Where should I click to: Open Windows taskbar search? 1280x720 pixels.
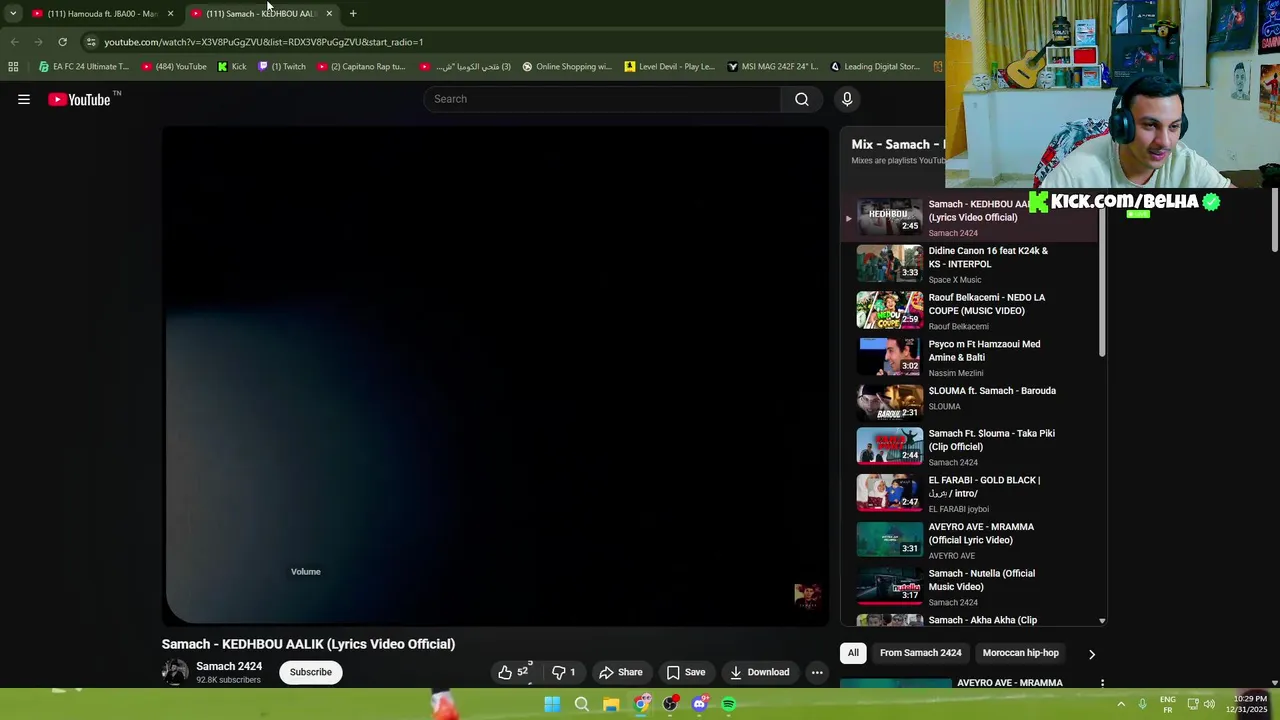click(581, 704)
